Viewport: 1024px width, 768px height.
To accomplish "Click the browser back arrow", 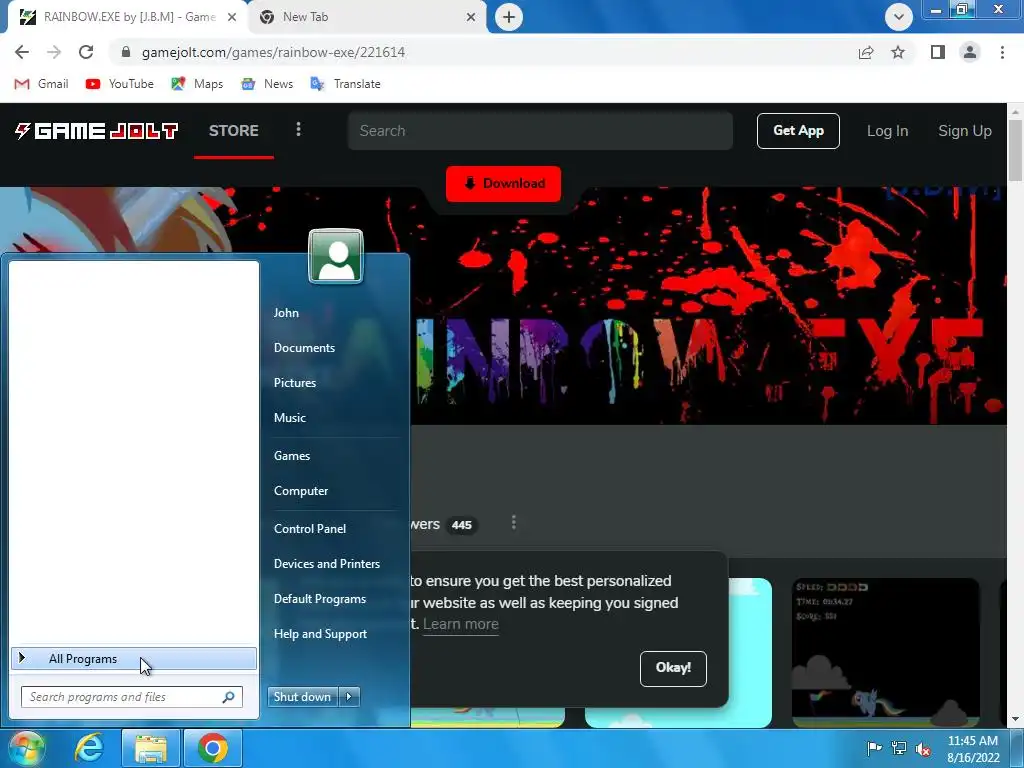I will 22,52.
